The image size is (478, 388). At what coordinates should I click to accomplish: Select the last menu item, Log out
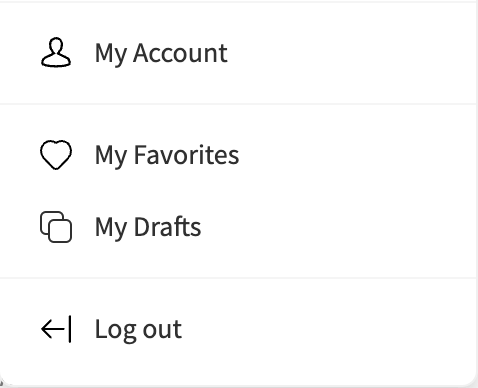(x=237, y=329)
